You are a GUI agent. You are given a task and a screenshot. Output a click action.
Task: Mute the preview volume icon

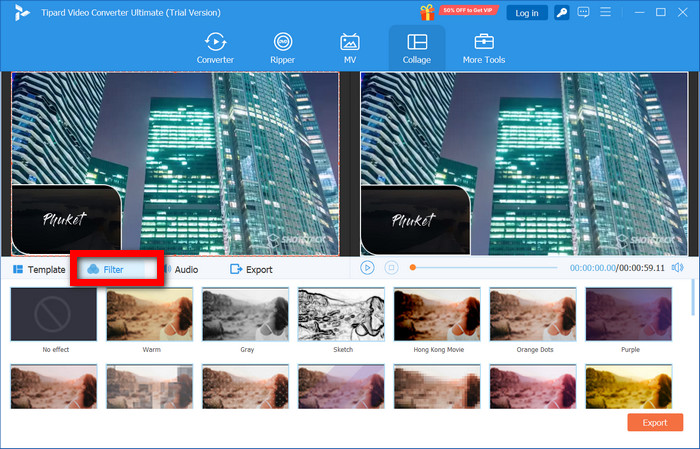click(678, 268)
